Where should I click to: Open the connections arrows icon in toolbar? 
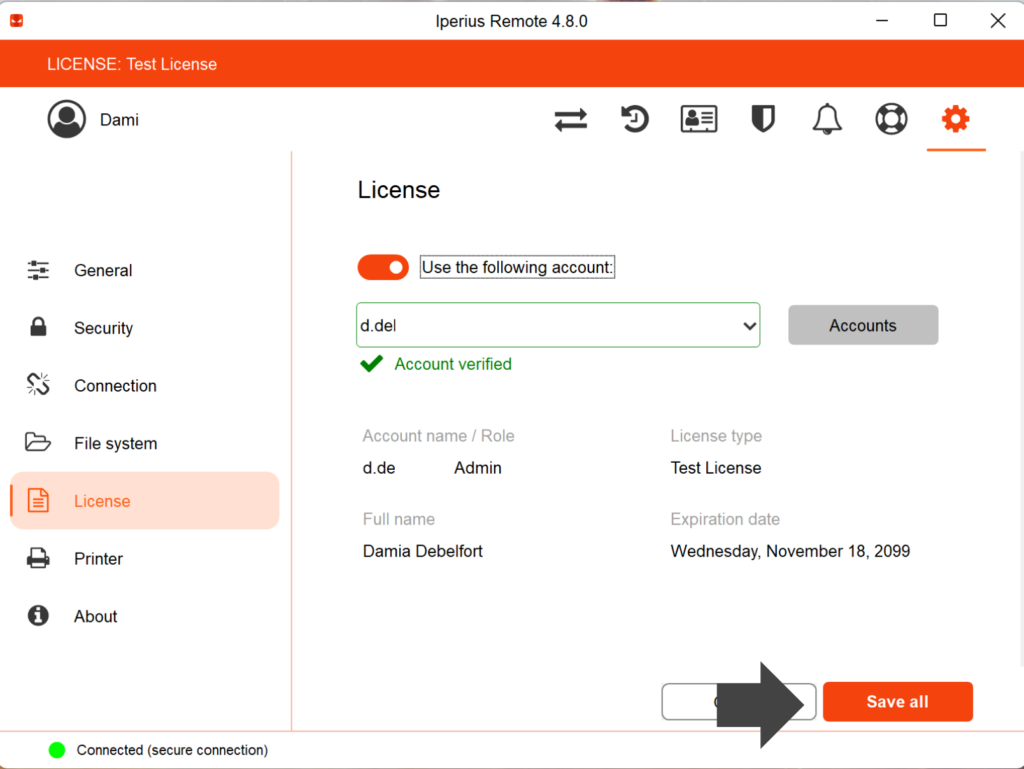pyautogui.click(x=571, y=120)
